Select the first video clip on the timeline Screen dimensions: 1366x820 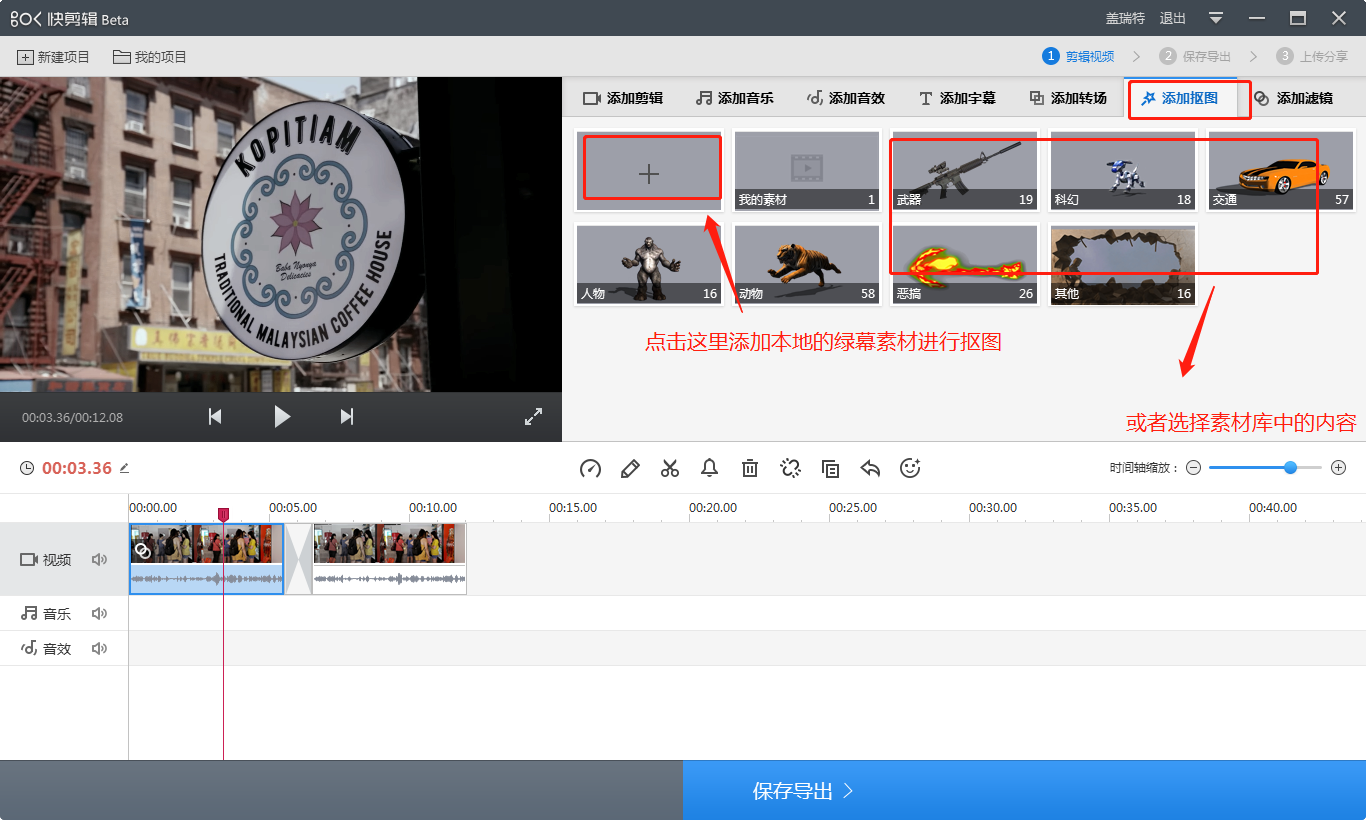click(x=206, y=559)
